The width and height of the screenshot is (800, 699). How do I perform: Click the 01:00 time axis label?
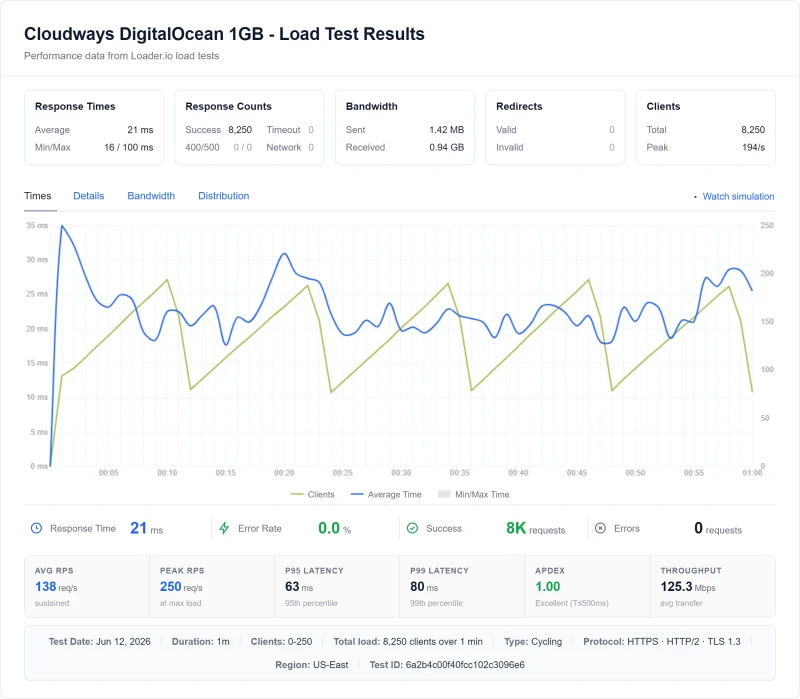752,473
